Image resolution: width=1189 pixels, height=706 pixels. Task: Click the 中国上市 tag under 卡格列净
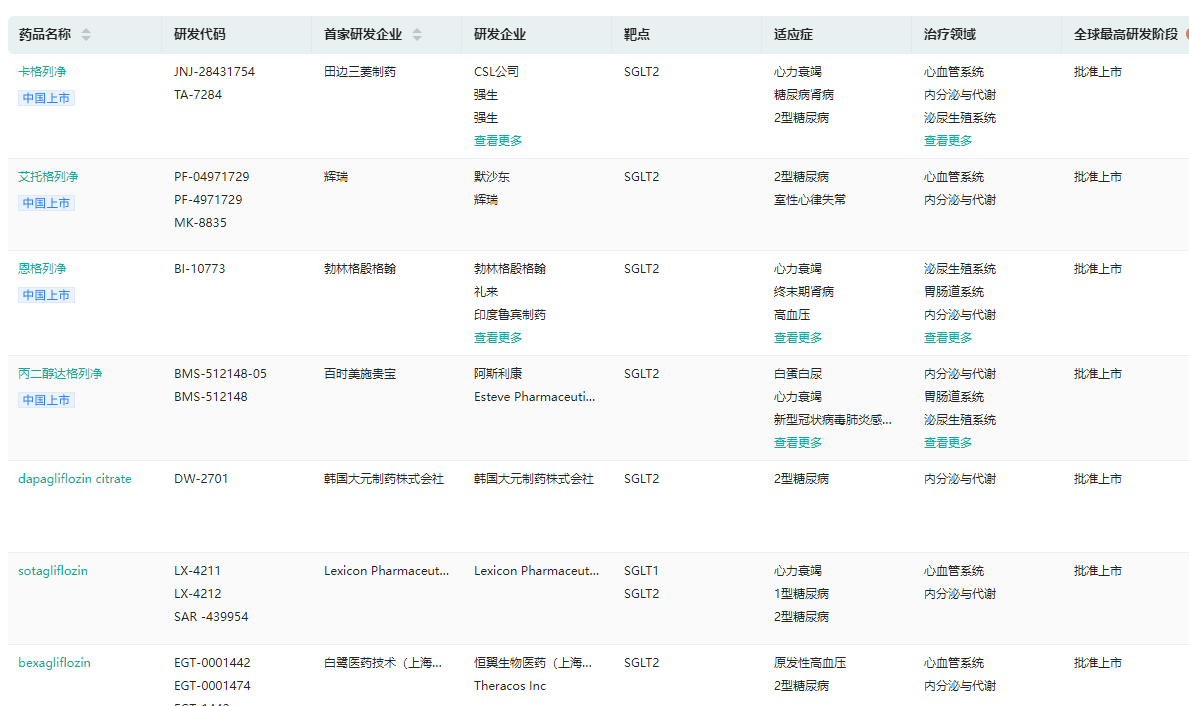click(x=46, y=98)
